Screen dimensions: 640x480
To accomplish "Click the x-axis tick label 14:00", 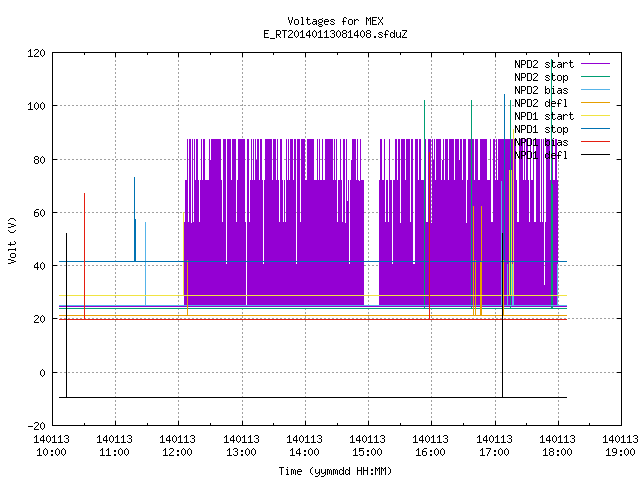I will [304, 453].
